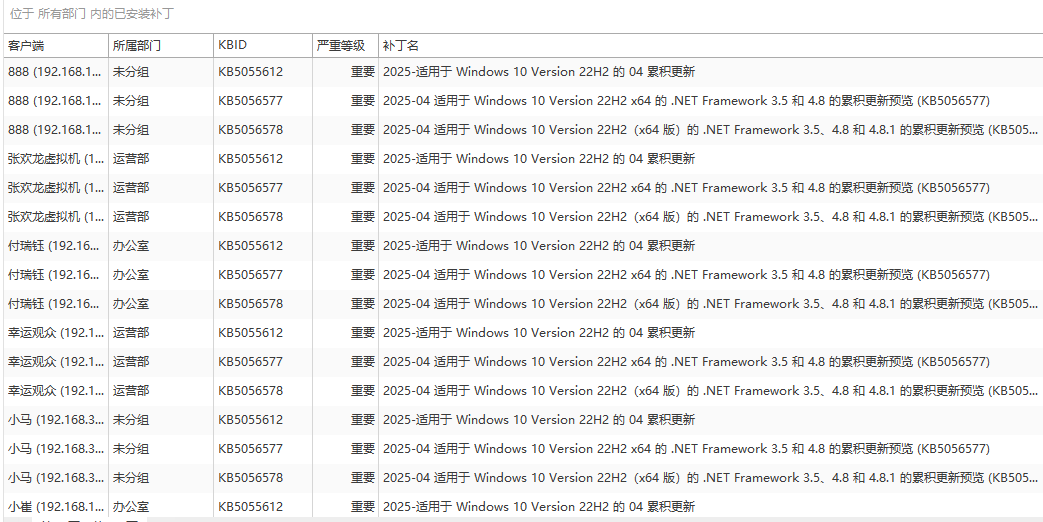Screen dimensions: 1043x522
Task: Click 重要 in 小马 KB5056578 row
Action: [x=363, y=477]
